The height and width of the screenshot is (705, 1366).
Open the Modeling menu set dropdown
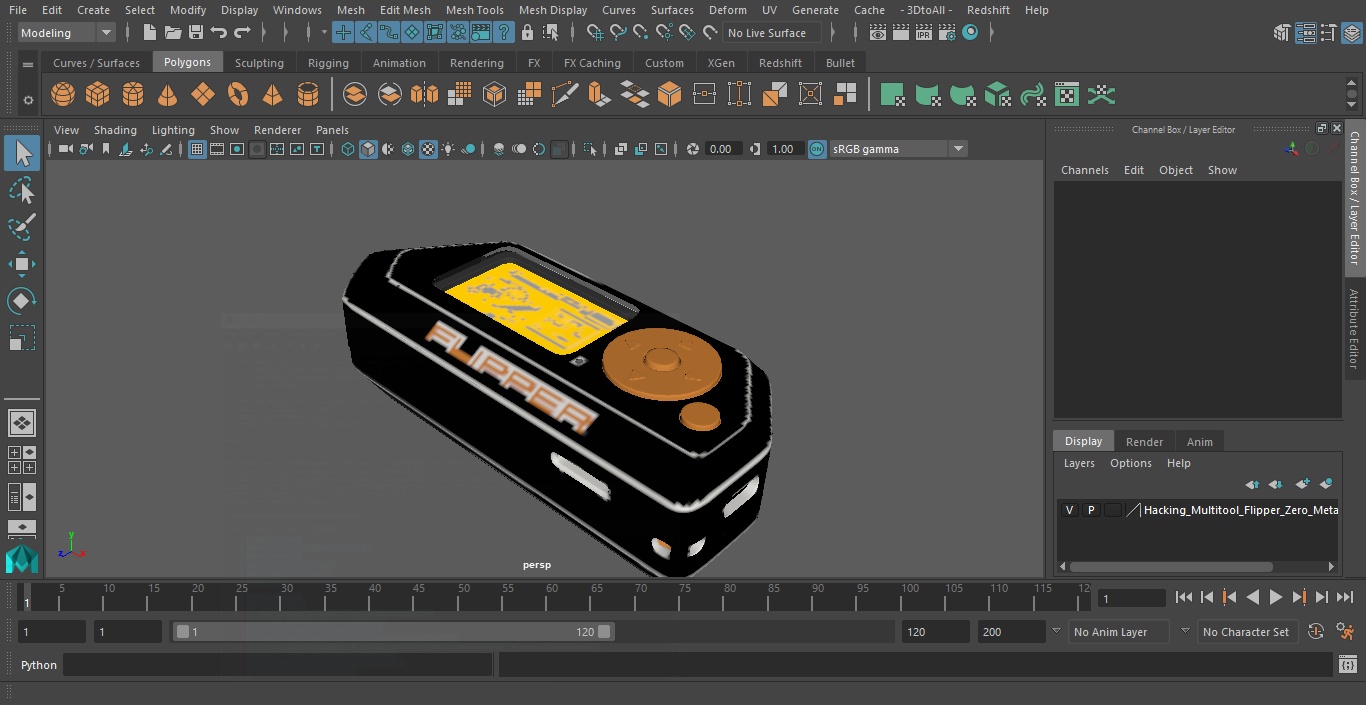[67, 33]
